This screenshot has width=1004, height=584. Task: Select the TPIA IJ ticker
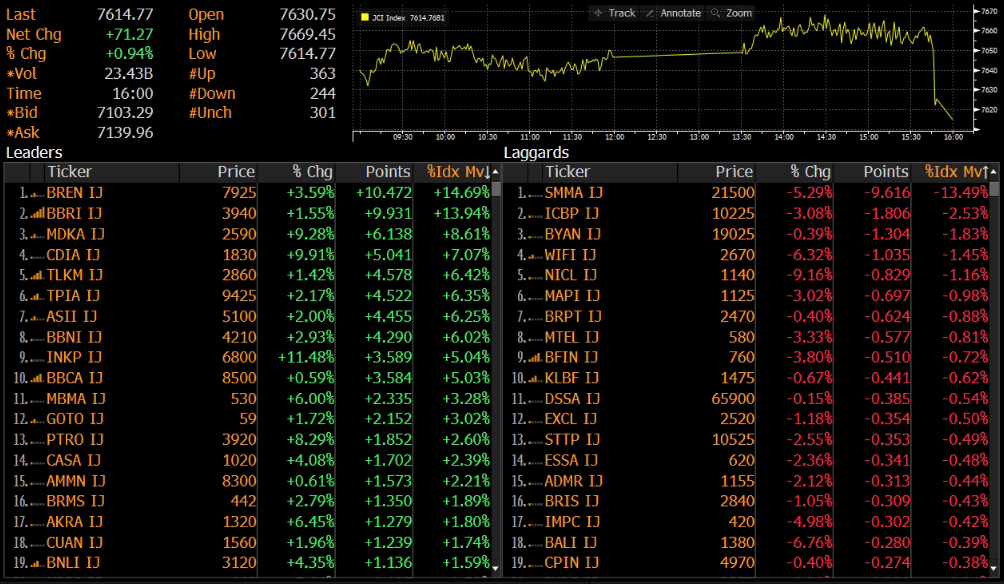coord(73,296)
